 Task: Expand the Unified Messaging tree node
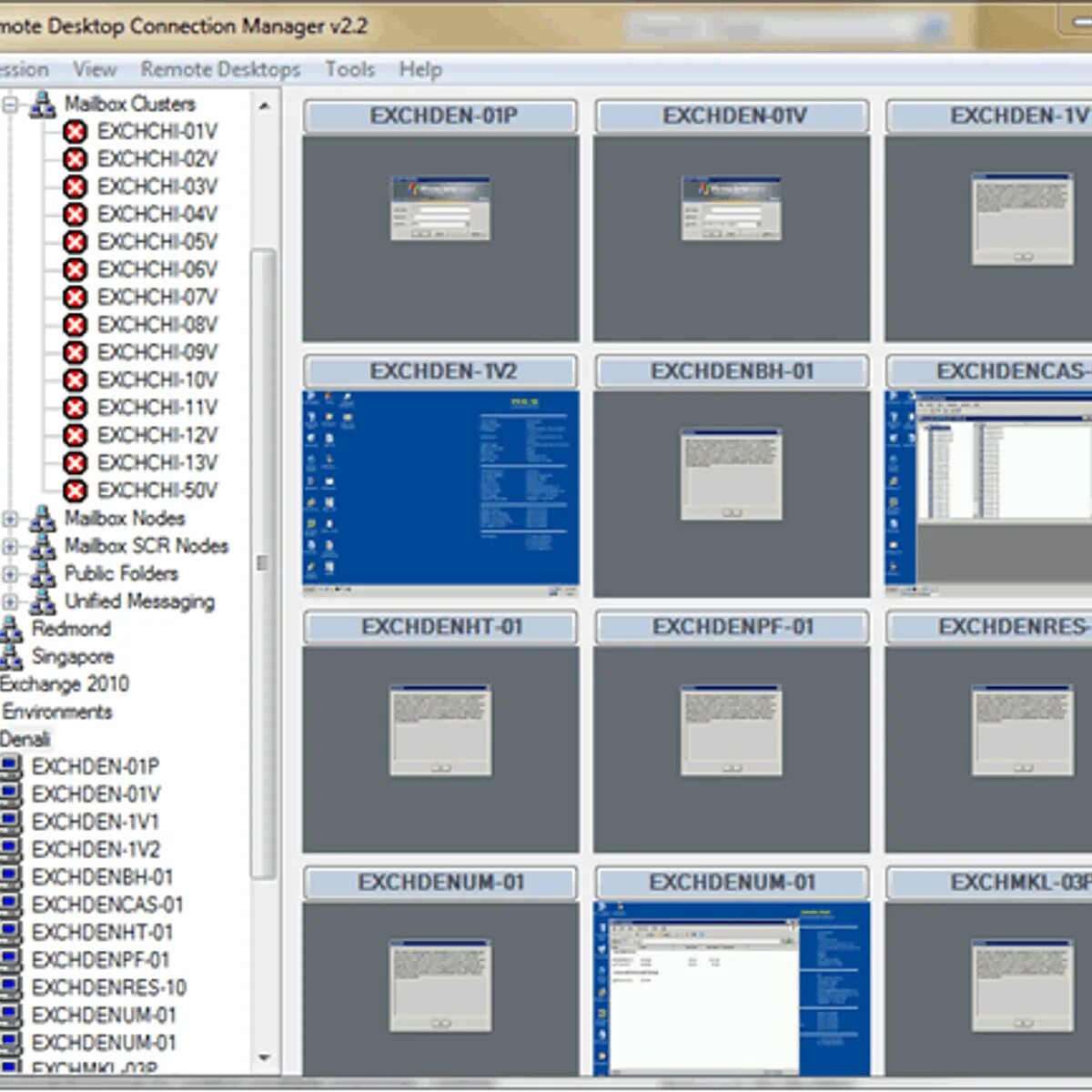click(x=10, y=602)
